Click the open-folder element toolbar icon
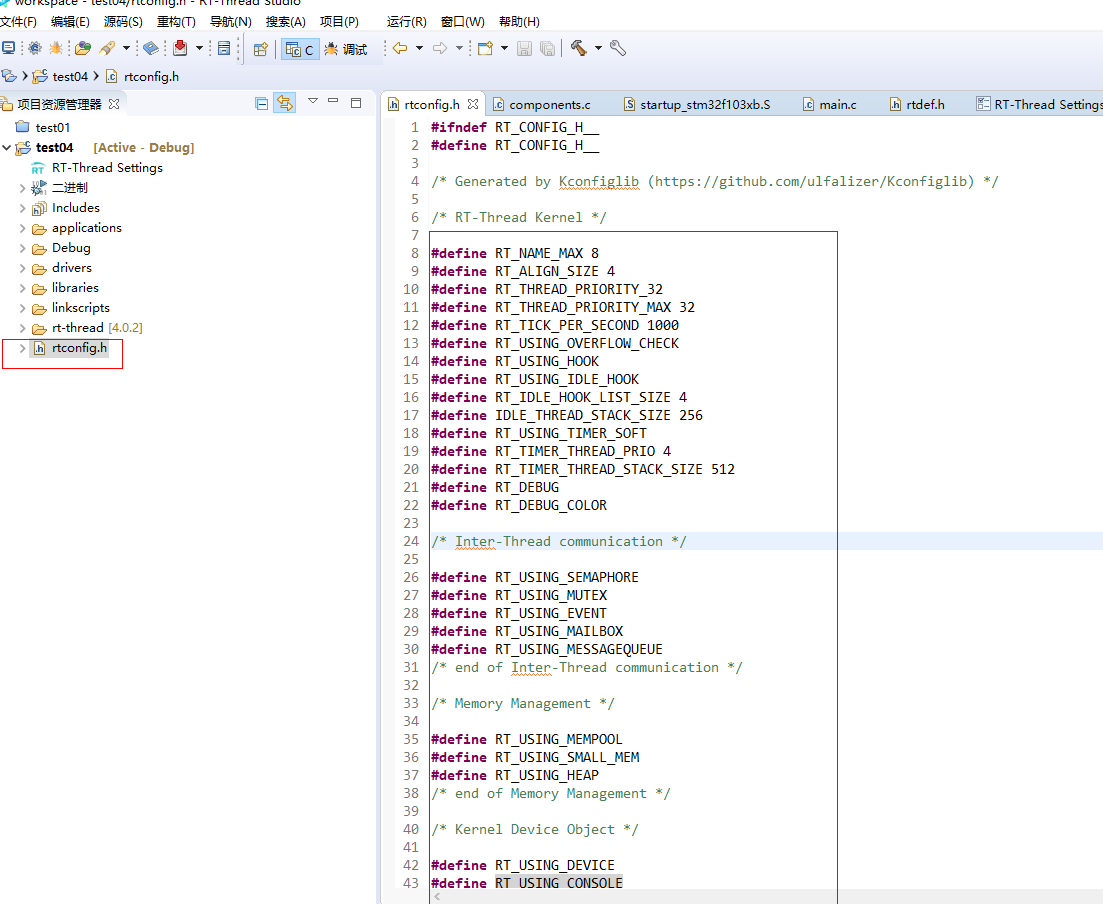The height and width of the screenshot is (904, 1103). click(83, 48)
